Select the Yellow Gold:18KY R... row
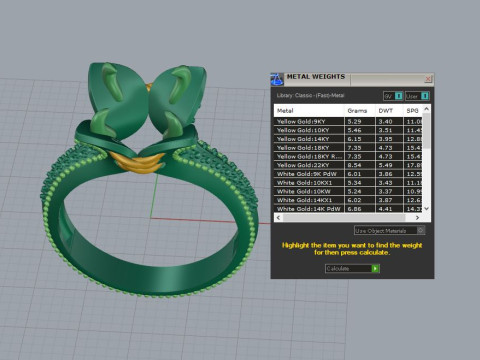Viewport: 480px width, 360px height. click(348, 156)
